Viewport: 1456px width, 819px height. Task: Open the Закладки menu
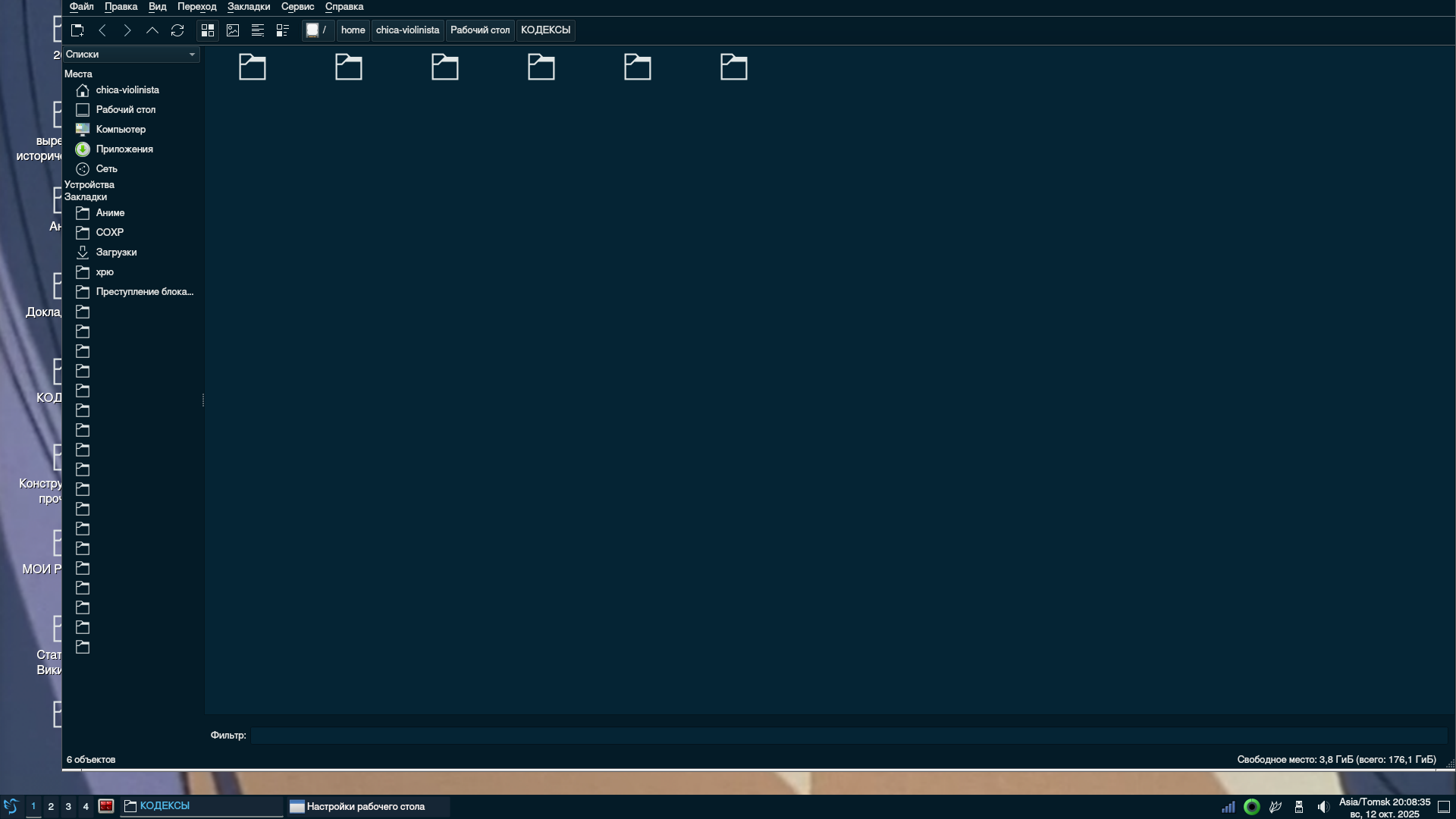[248, 7]
